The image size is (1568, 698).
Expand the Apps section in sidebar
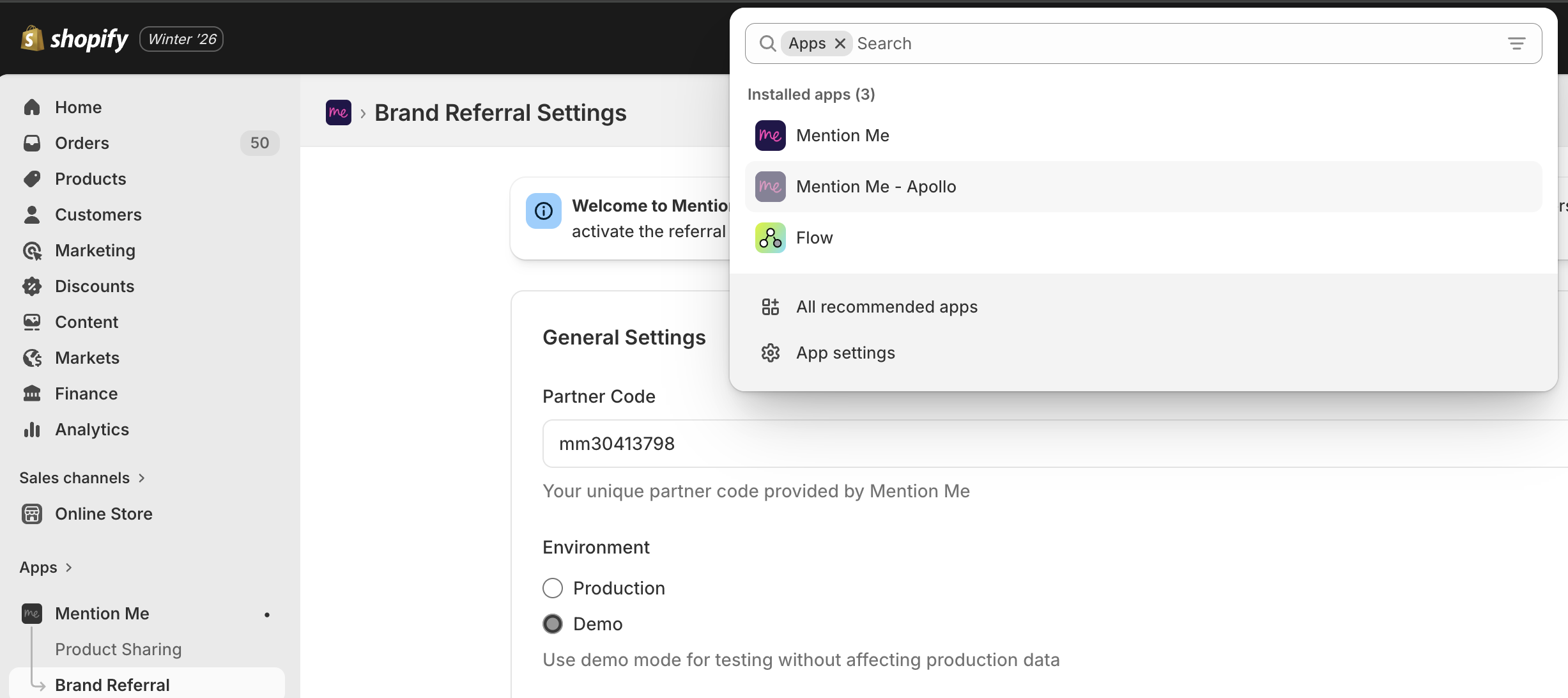[x=68, y=567]
